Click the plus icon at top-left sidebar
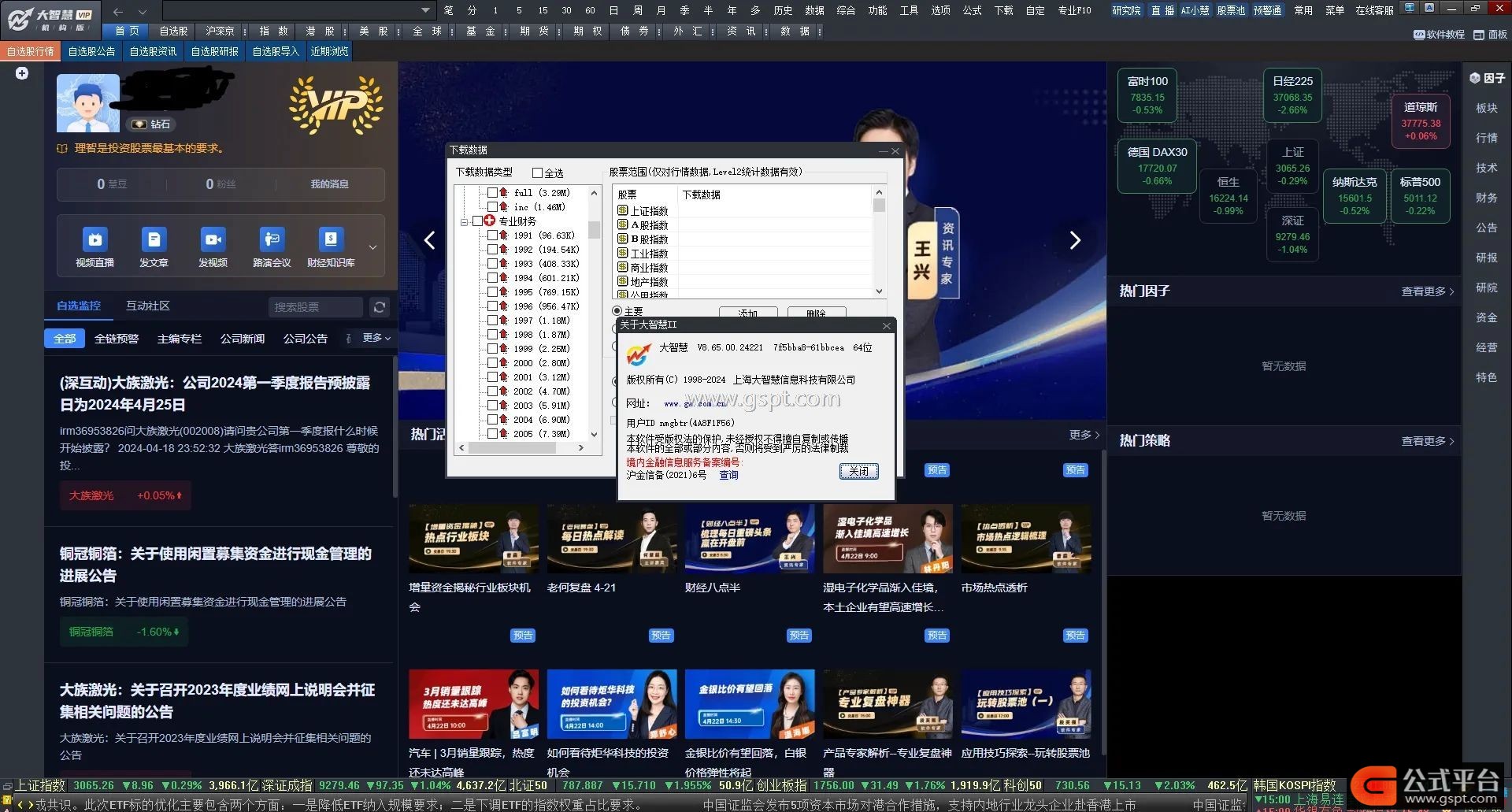Viewport: 1512px width, 812px height. click(22, 73)
